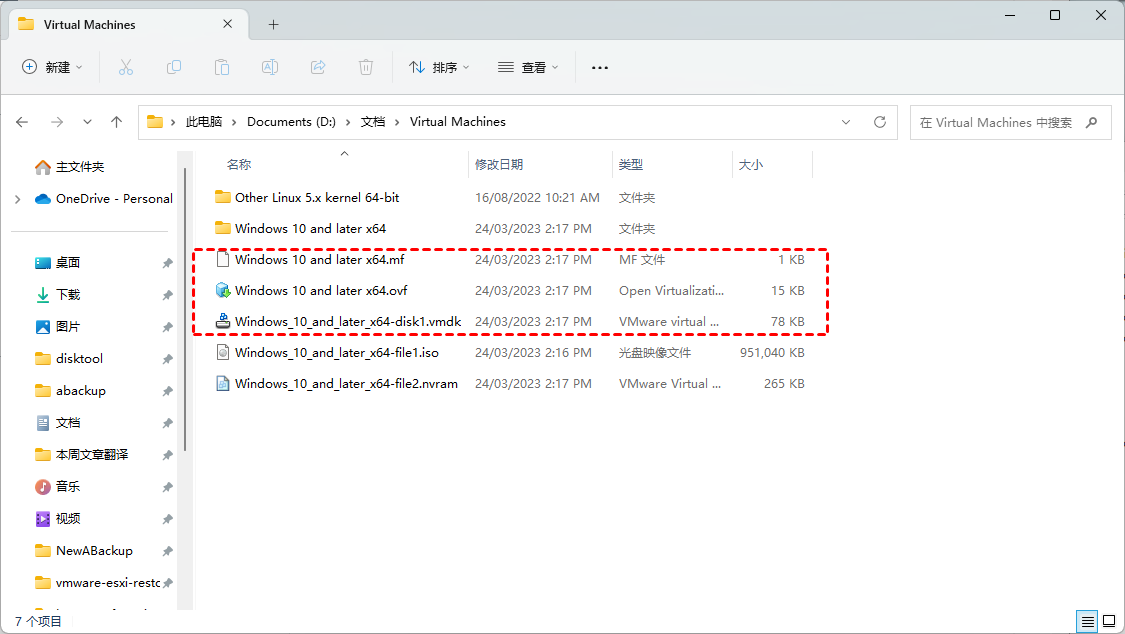Select the Windows 10 and later x64.ovf file
The width and height of the screenshot is (1125, 634).
(x=320, y=291)
